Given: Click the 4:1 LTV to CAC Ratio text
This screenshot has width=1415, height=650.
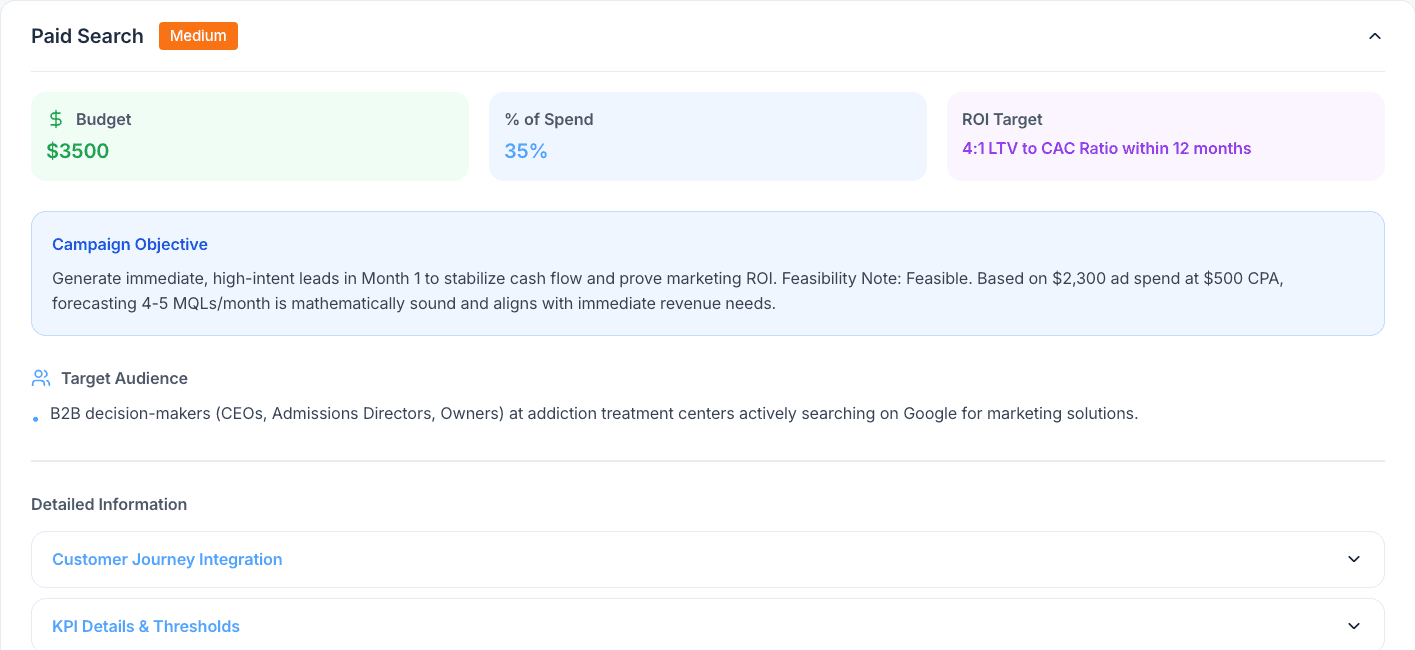Looking at the screenshot, I should tap(1106, 148).
